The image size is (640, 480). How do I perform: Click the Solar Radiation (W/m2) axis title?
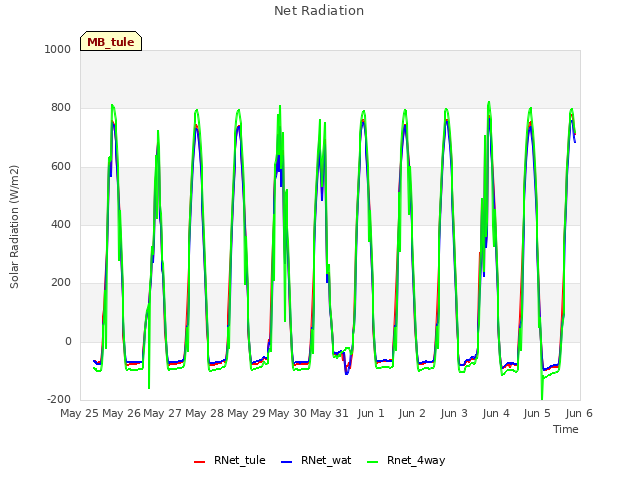click(14, 227)
